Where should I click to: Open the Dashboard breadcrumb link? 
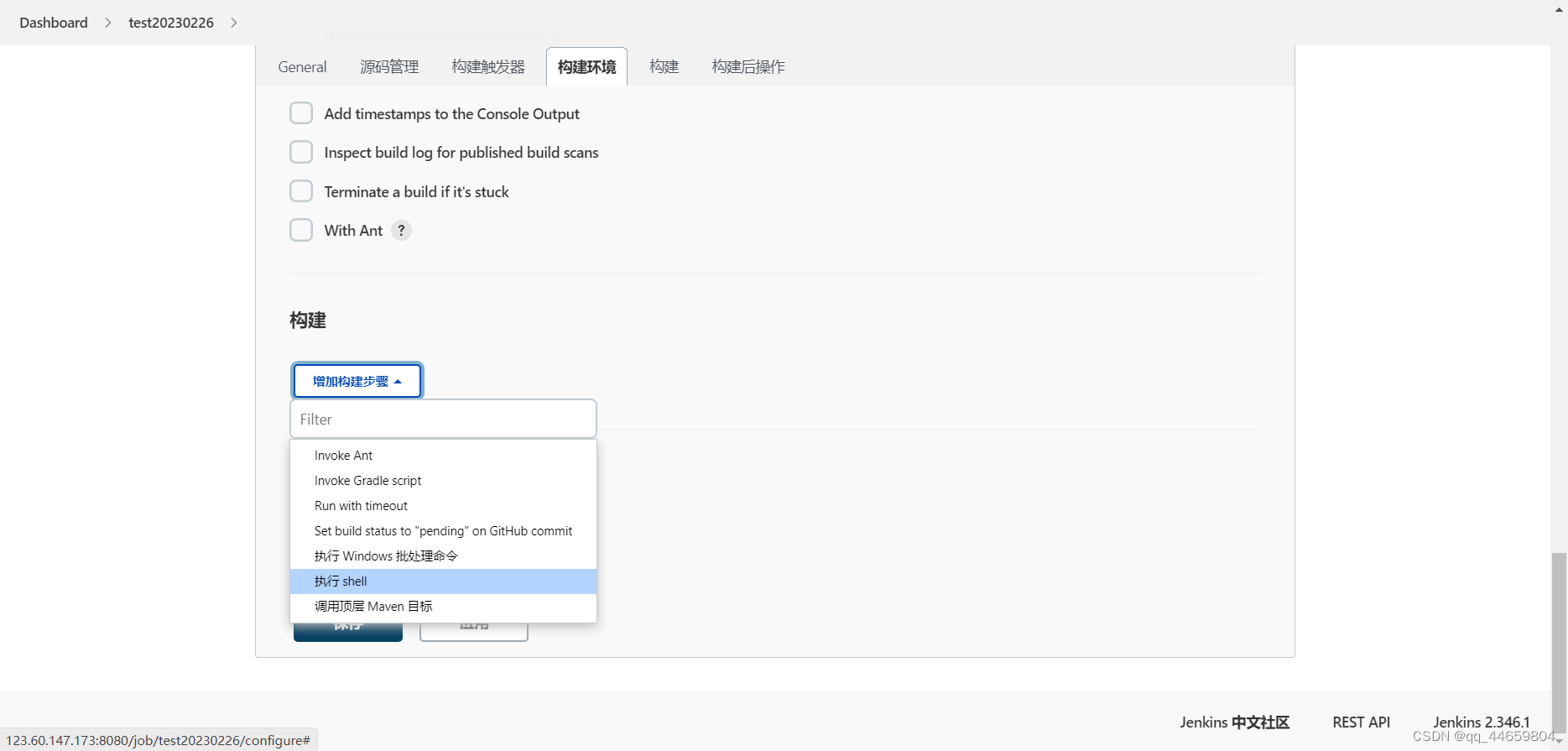click(x=54, y=23)
